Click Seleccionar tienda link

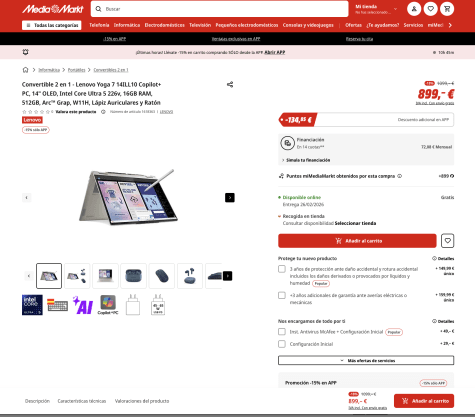click(x=355, y=223)
